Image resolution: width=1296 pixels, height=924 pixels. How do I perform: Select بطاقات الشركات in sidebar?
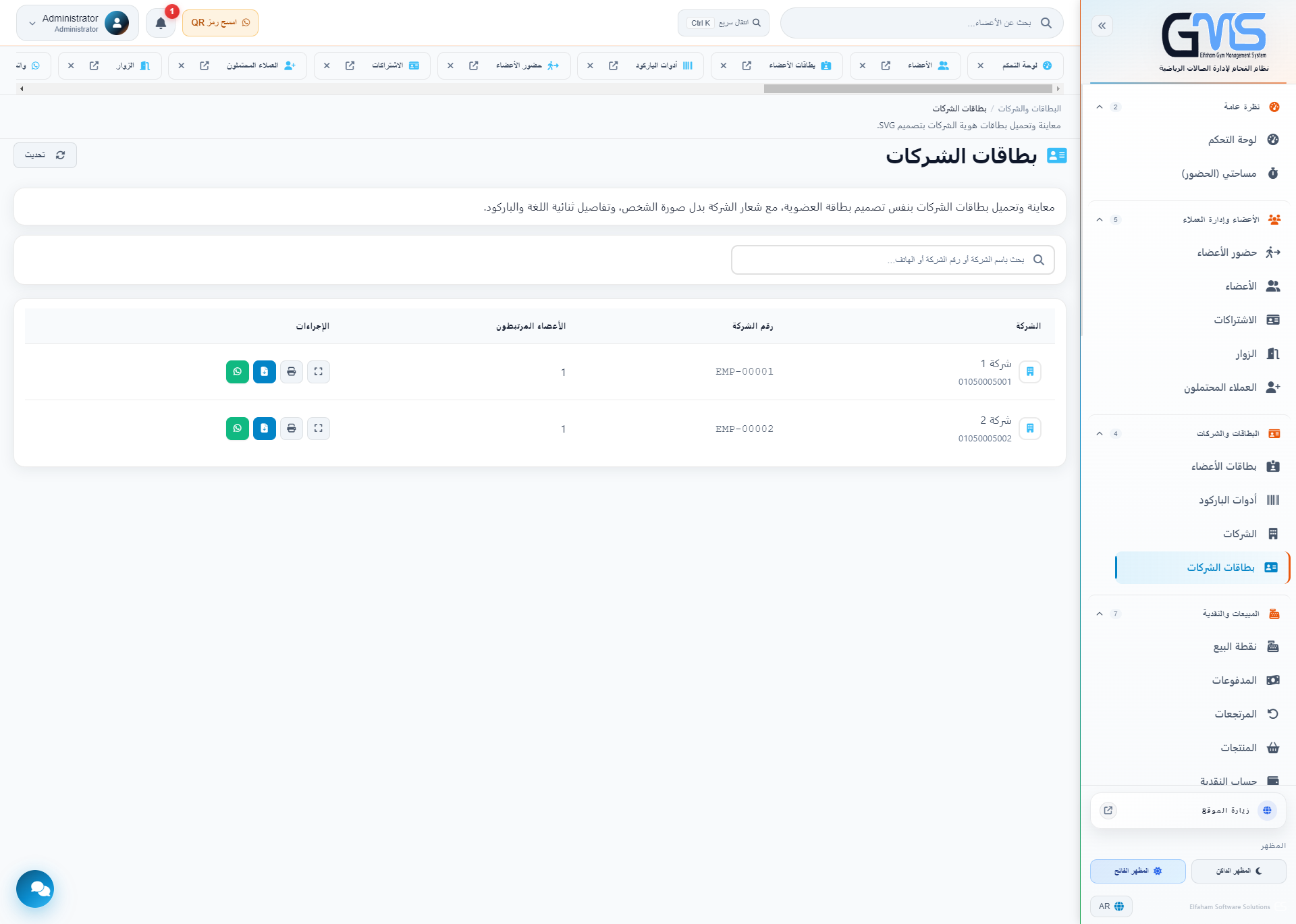click(x=1202, y=568)
